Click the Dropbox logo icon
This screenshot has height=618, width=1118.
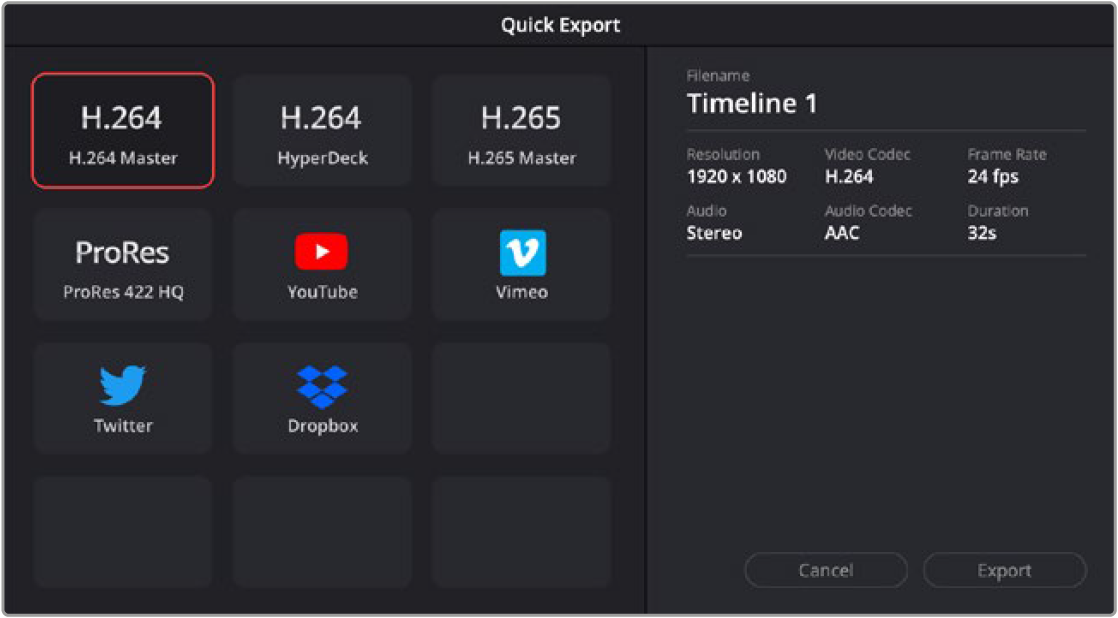coord(322,387)
